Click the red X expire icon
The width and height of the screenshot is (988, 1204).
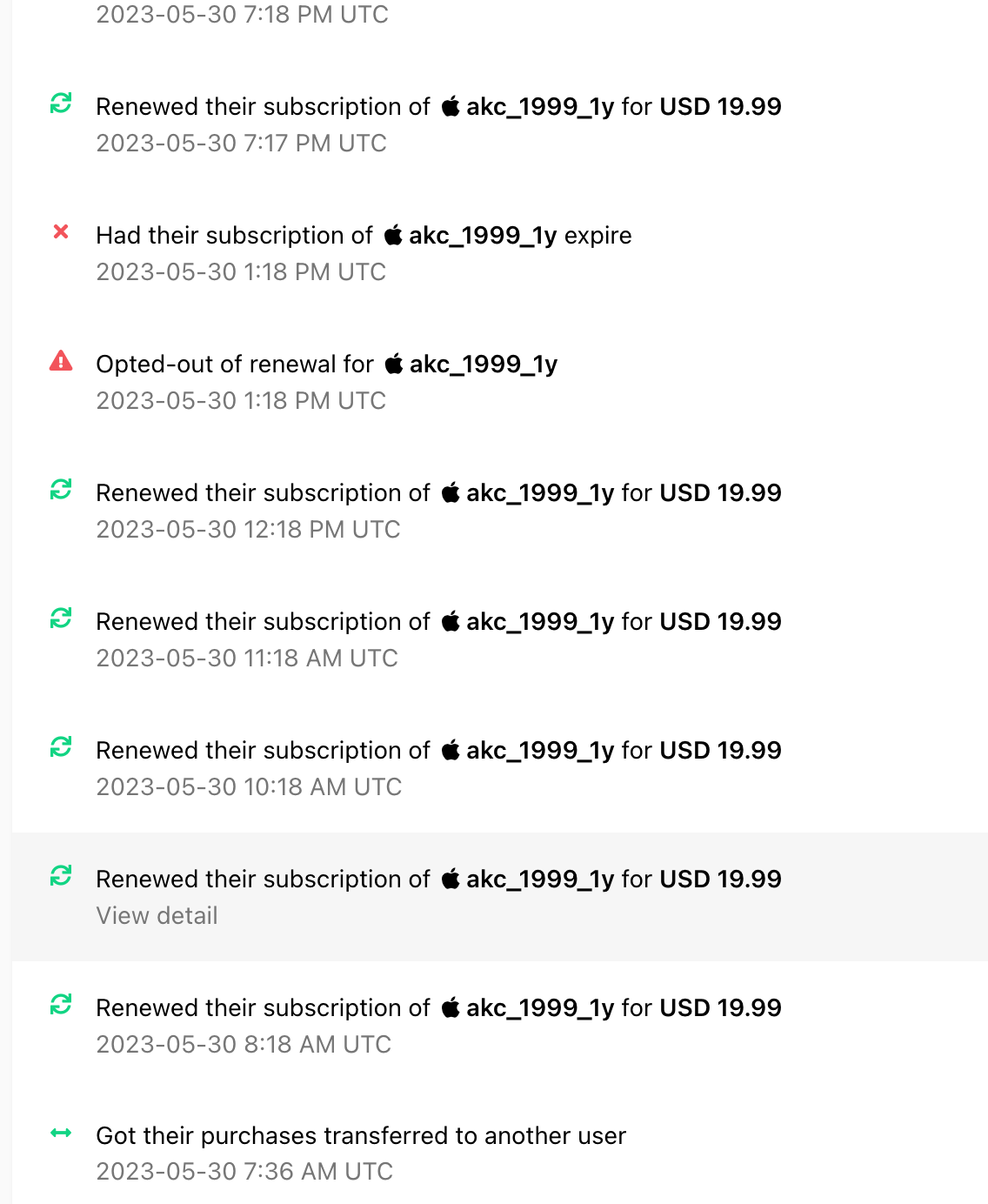[61, 231]
